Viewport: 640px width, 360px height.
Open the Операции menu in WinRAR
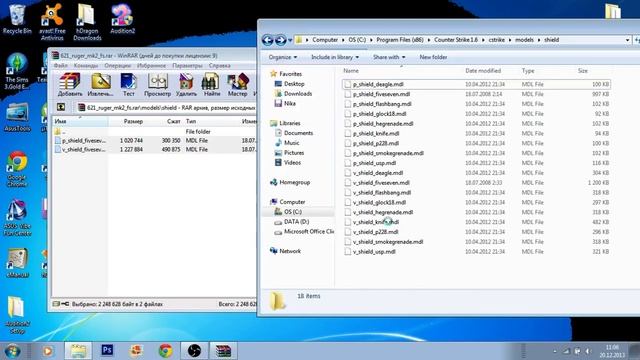point(118,66)
